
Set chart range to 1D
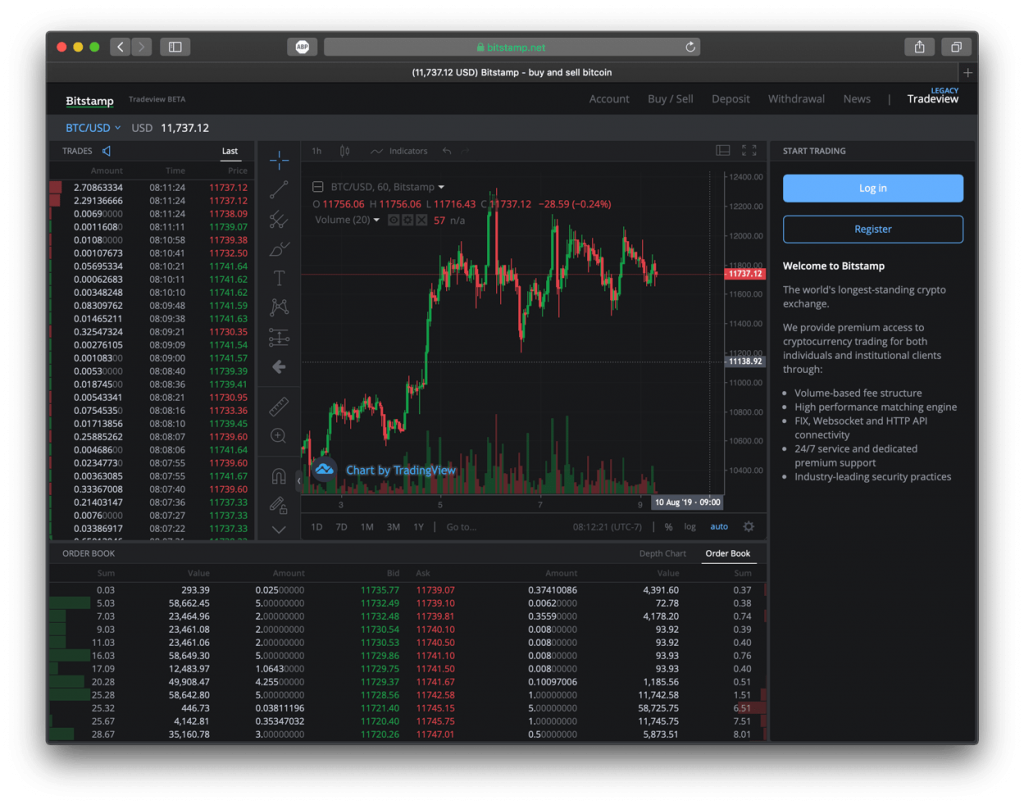pos(317,527)
